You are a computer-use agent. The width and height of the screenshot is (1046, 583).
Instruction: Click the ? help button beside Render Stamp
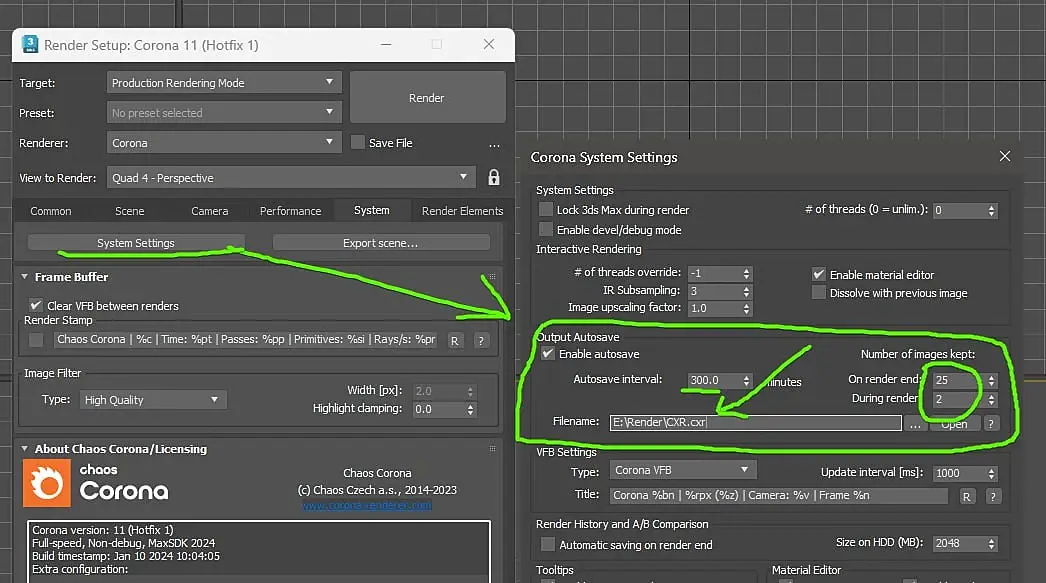480,340
